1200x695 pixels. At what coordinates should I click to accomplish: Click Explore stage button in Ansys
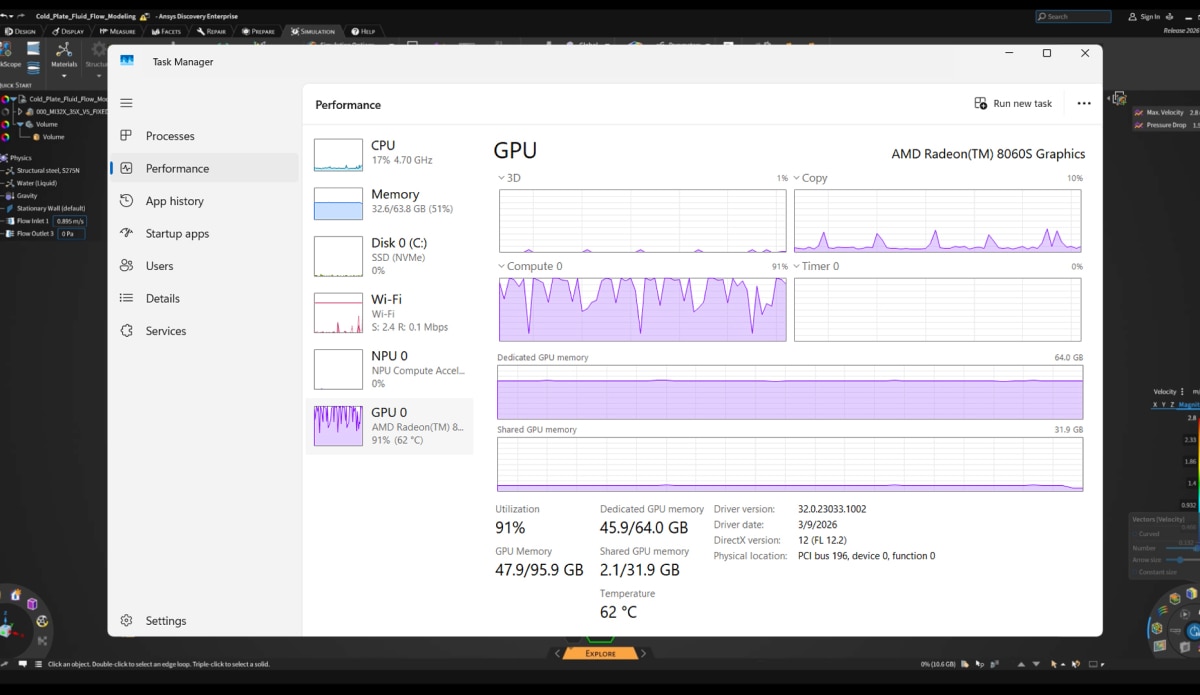pyautogui.click(x=600, y=653)
